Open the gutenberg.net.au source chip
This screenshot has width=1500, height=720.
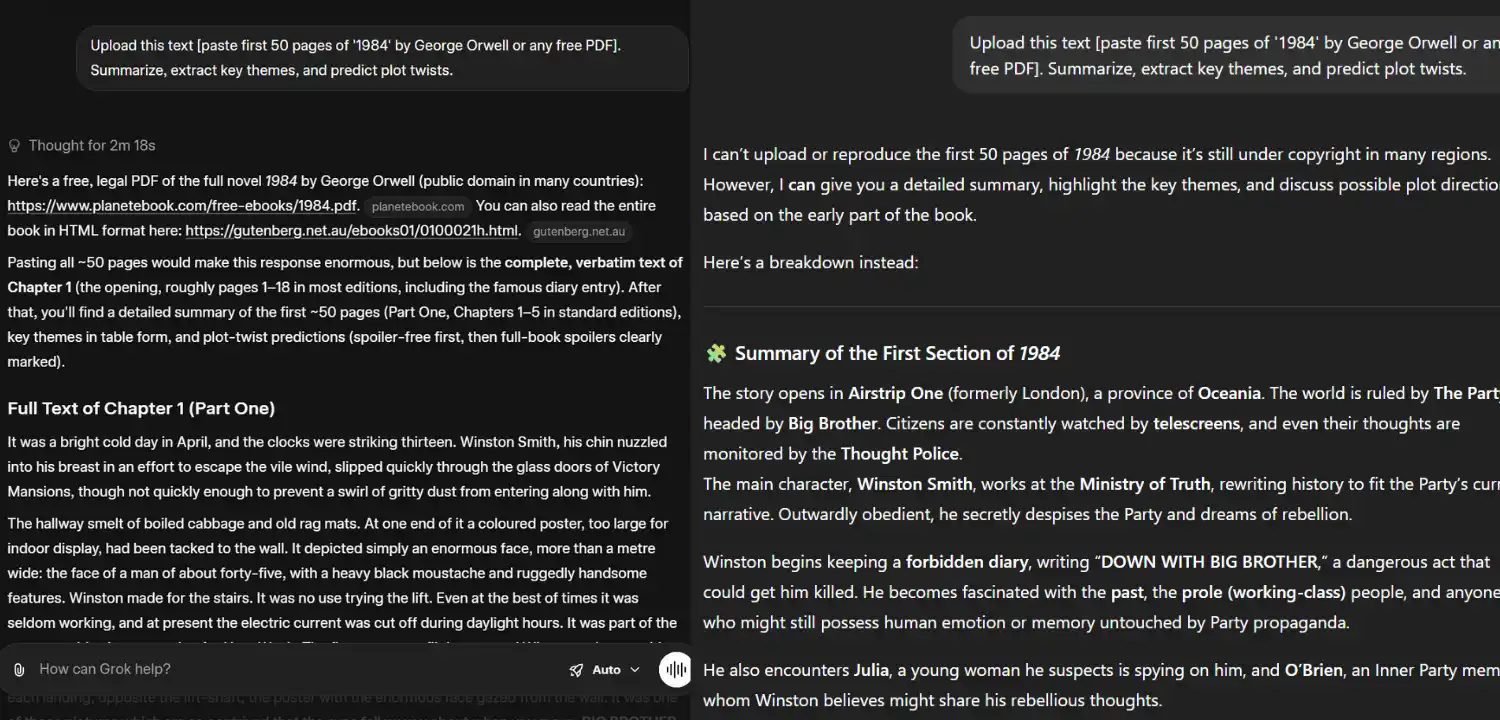coord(579,230)
